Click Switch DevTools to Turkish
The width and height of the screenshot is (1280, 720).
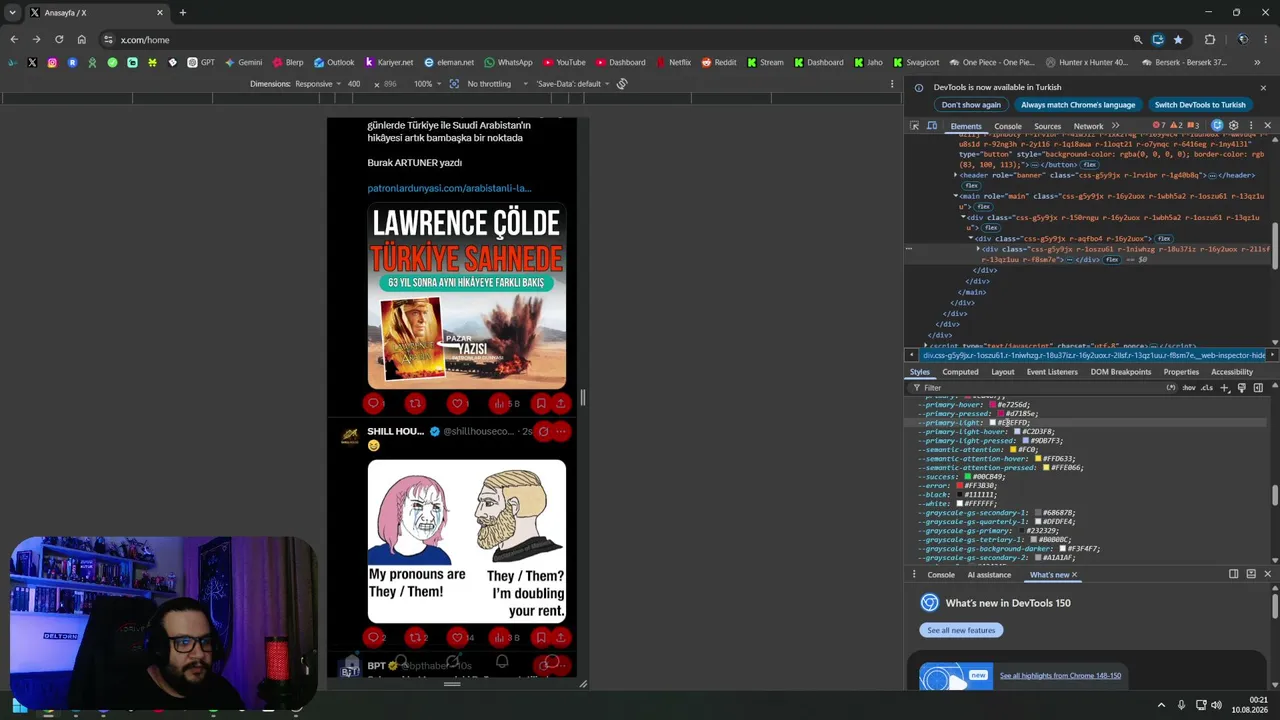[x=1200, y=105]
